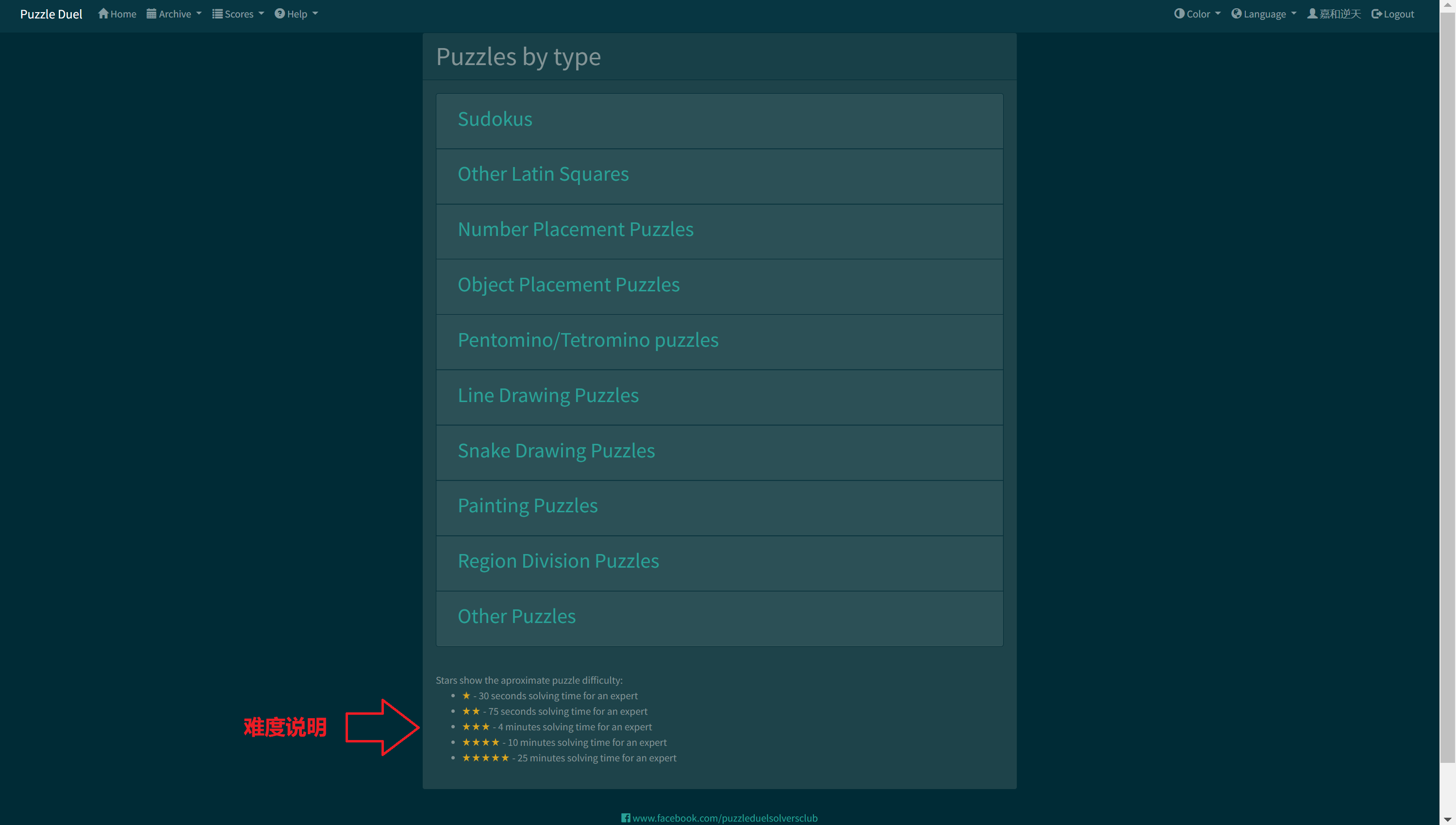Click the Language globe icon
This screenshot has height=825, width=1456.
tap(1236, 14)
